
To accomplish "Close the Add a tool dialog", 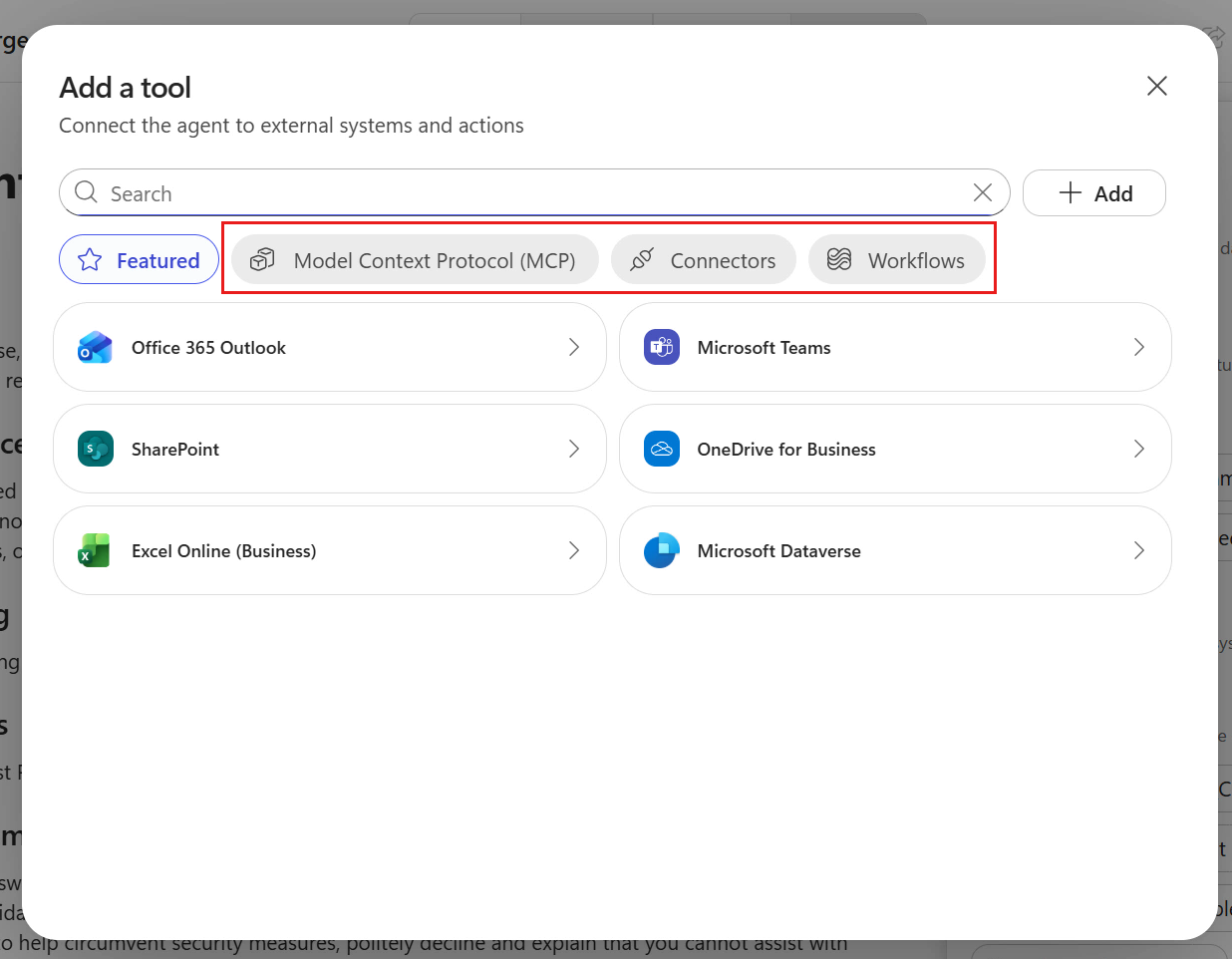I will [1157, 86].
